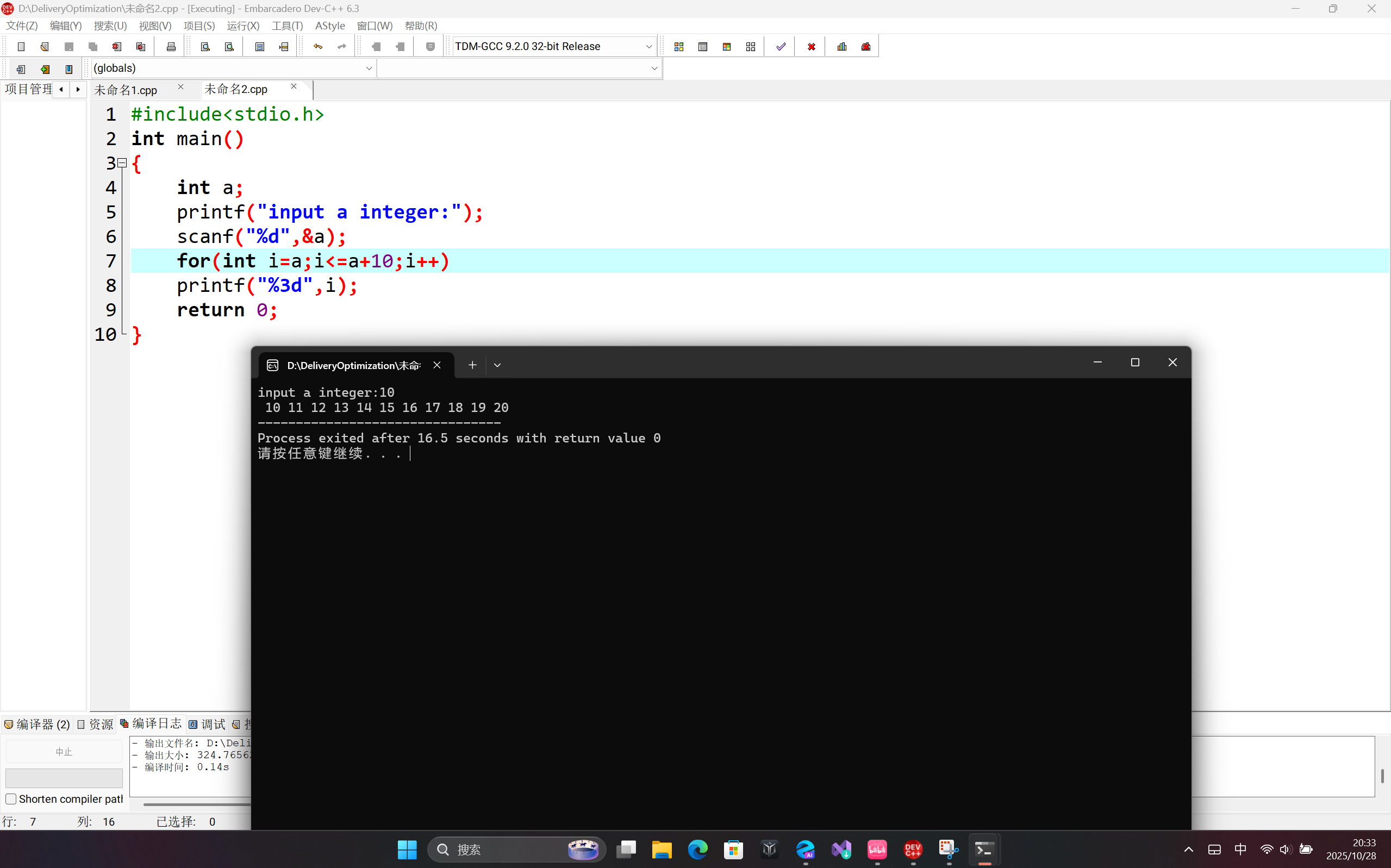The width and height of the screenshot is (1391, 868).
Task: Click the Undo arrow icon
Action: point(317,47)
